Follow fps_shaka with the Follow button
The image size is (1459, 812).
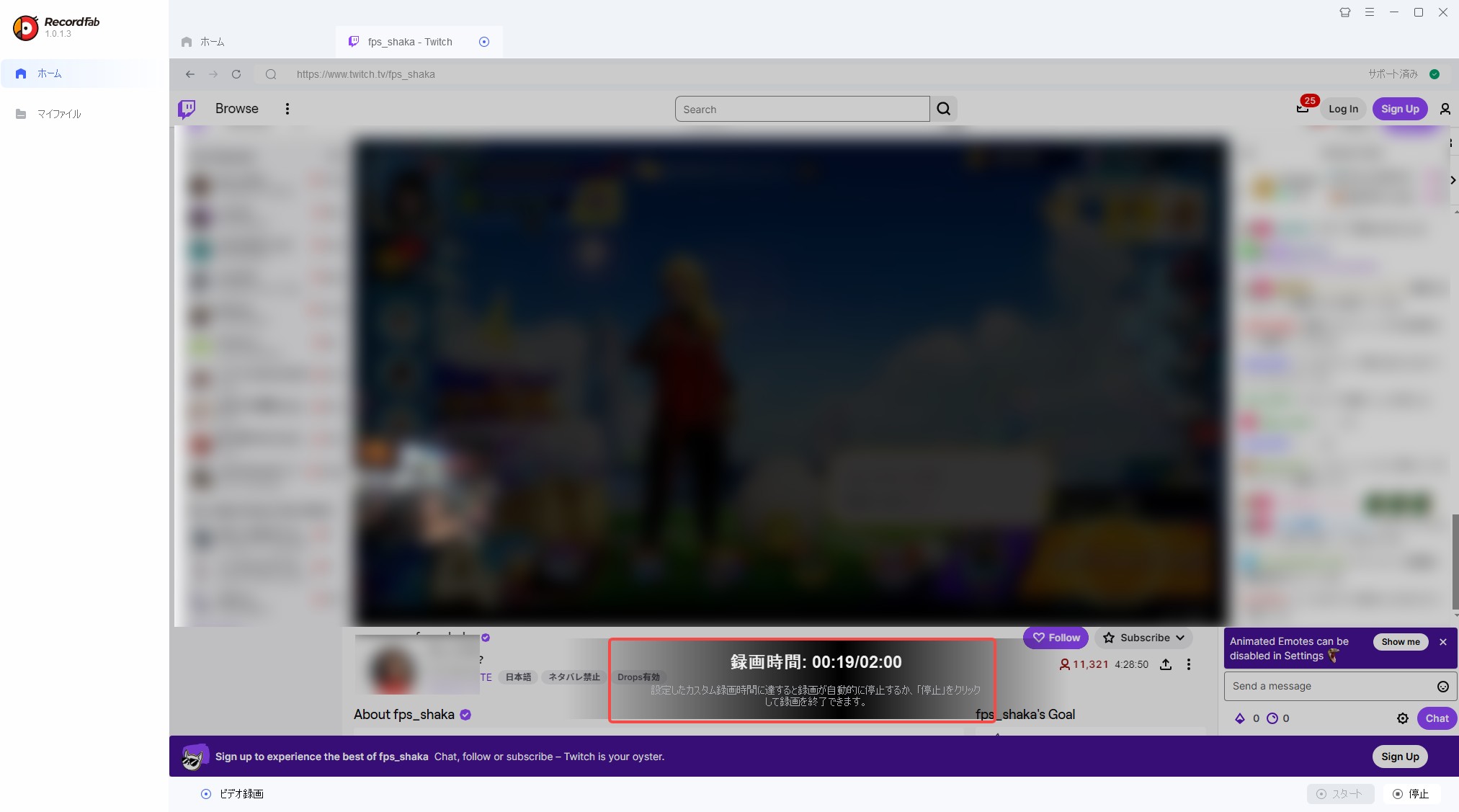(x=1056, y=638)
